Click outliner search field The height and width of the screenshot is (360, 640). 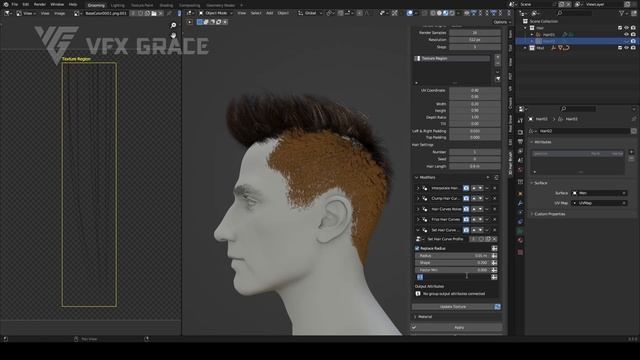point(576,13)
